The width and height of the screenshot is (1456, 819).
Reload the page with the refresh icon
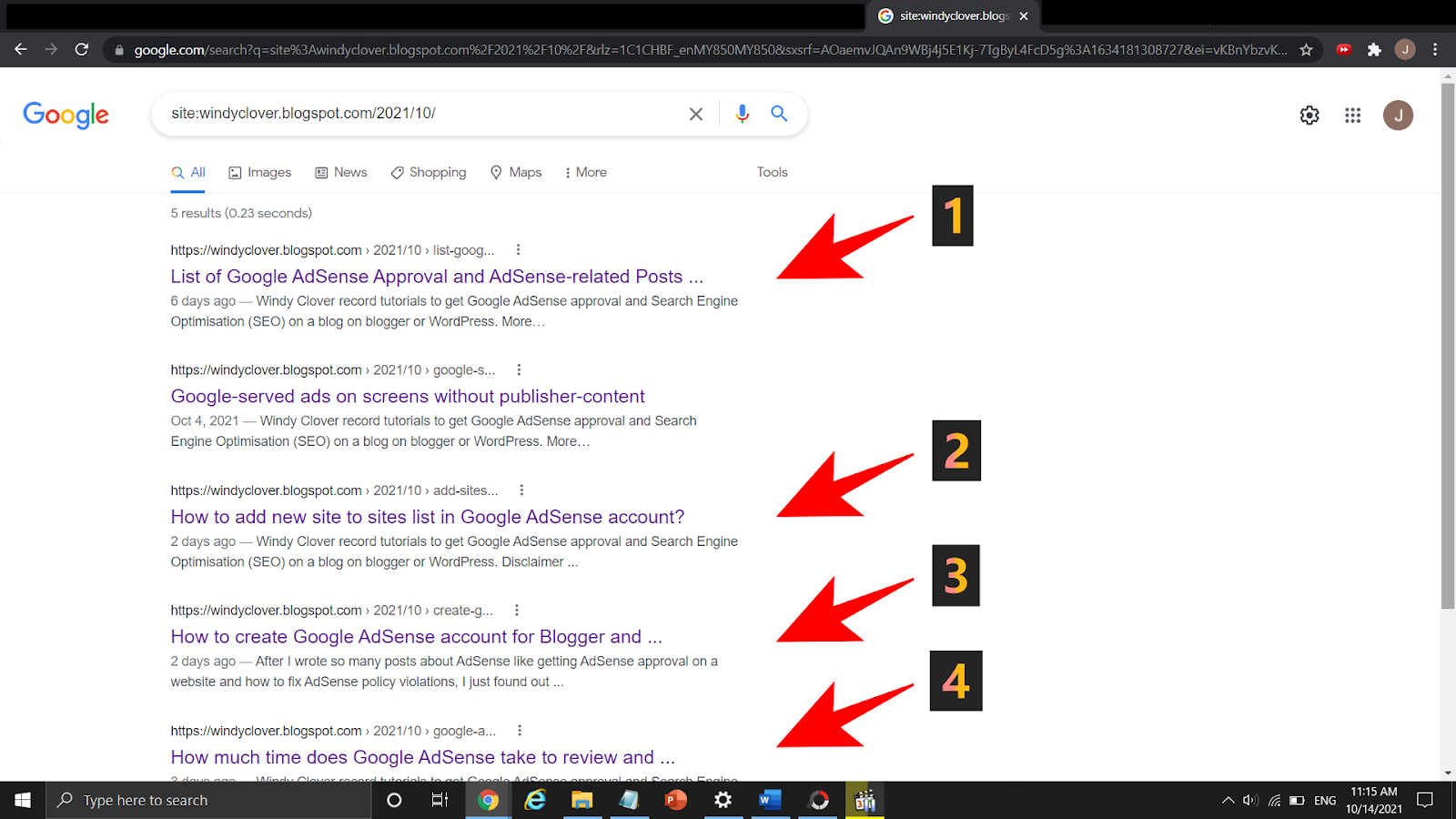coord(82,49)
